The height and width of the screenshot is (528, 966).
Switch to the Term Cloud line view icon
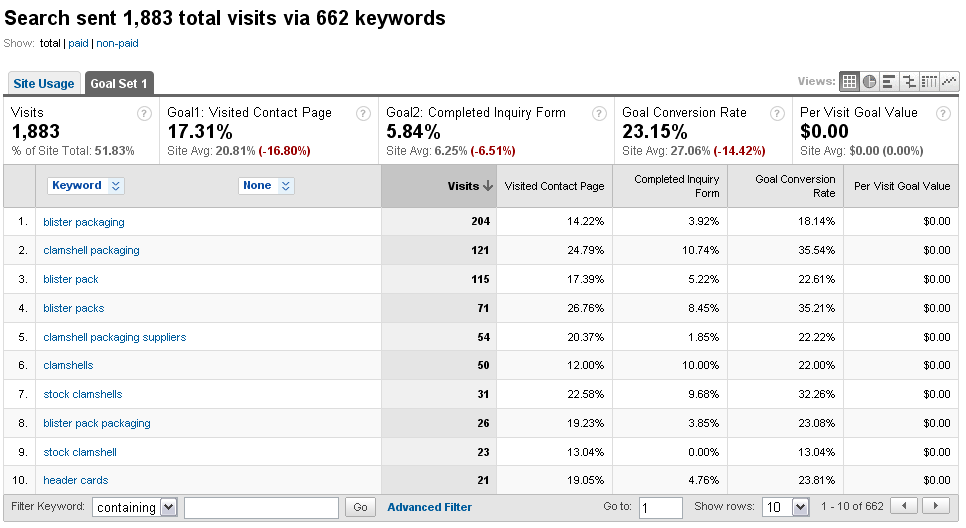point(949,81)
